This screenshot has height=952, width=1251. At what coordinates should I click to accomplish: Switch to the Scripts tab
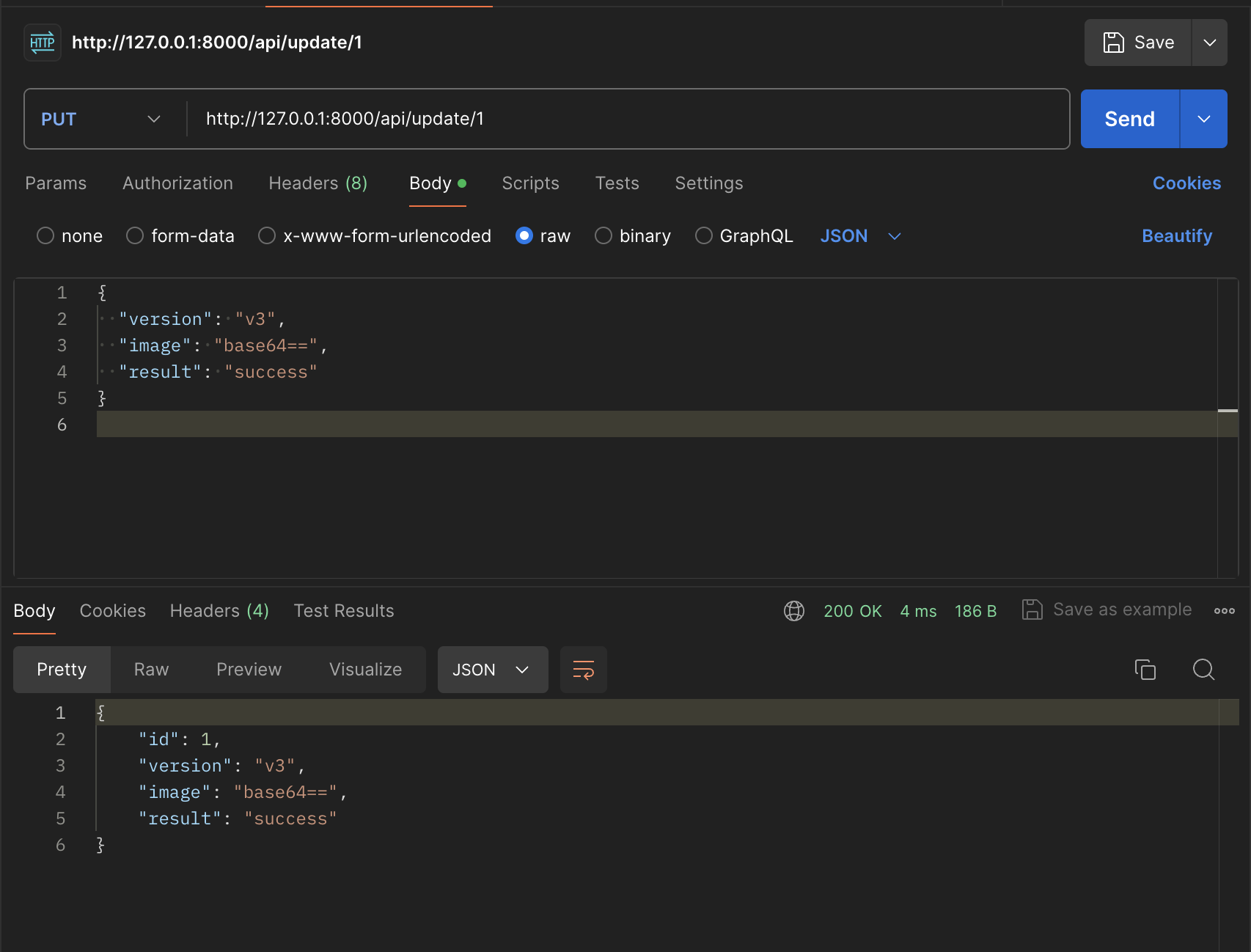tap(530, 183)
